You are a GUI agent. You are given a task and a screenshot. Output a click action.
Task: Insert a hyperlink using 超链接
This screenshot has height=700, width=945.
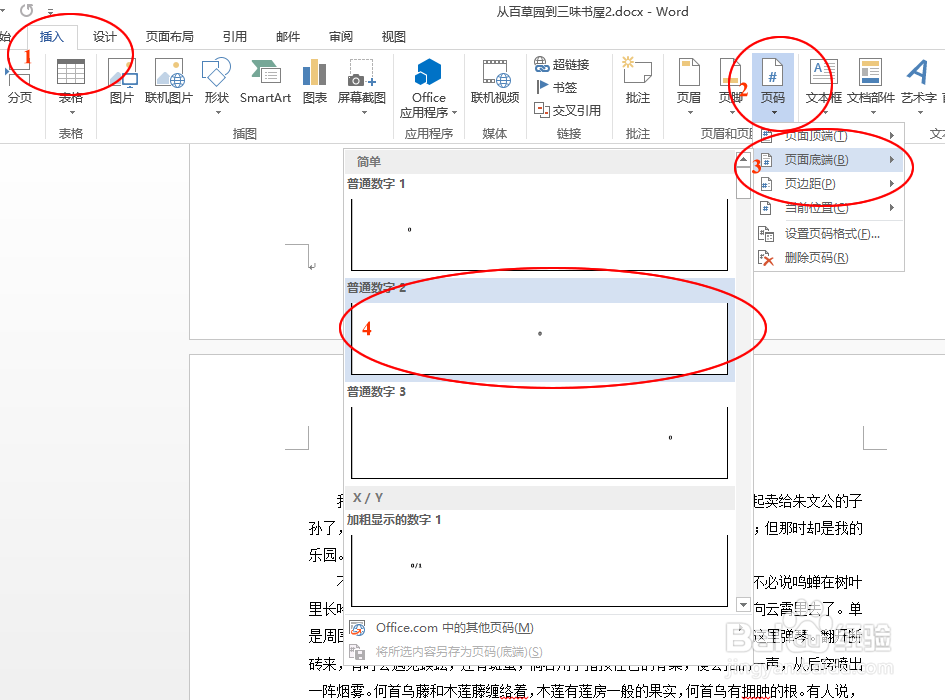[x=569, y=63]
